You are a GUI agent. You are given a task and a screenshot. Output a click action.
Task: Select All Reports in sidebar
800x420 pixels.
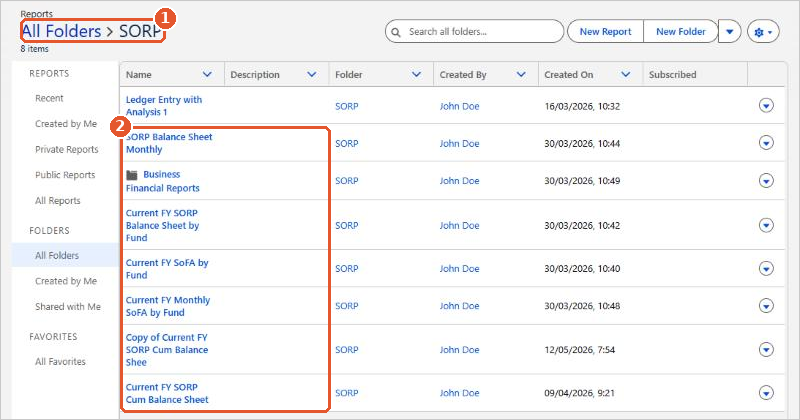tap(58, 201)
